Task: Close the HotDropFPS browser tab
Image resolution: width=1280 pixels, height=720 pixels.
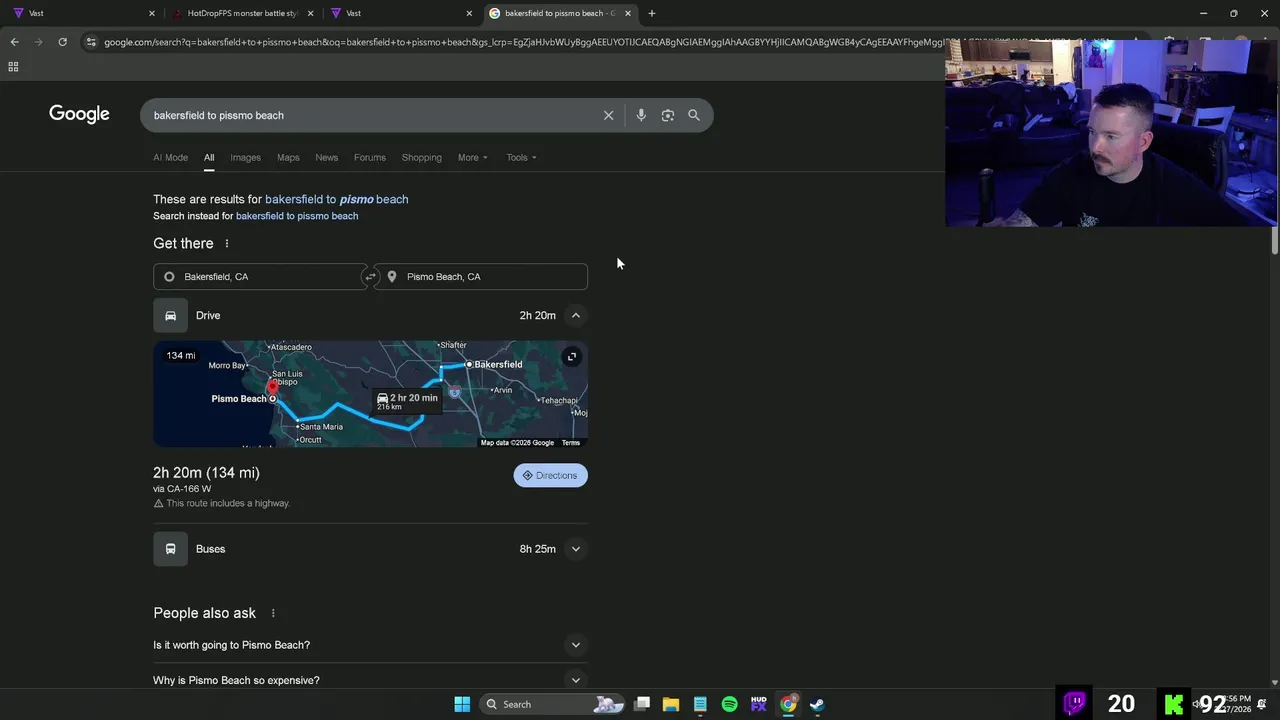Action: tap(310, 13)
